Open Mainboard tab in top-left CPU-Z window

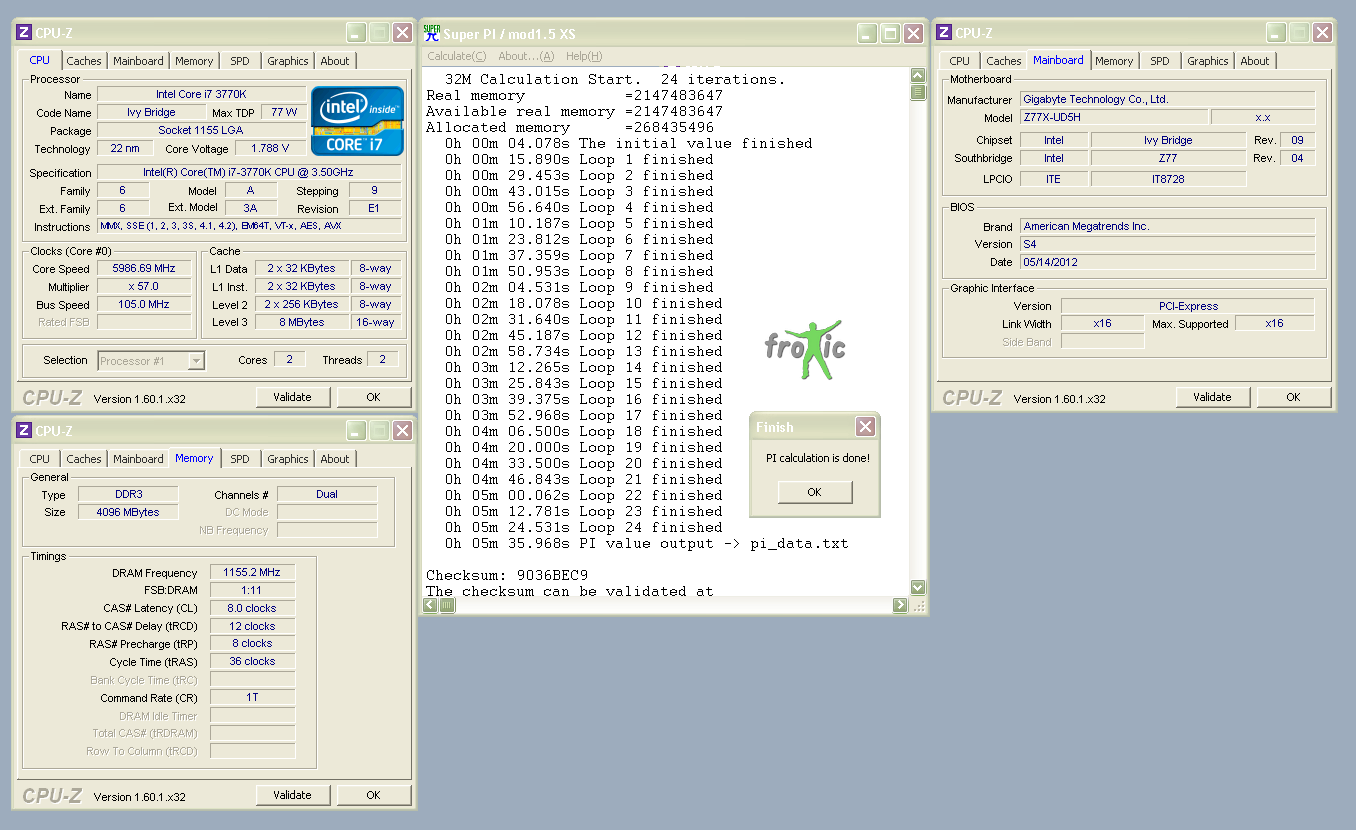click(x=138, y=61)
